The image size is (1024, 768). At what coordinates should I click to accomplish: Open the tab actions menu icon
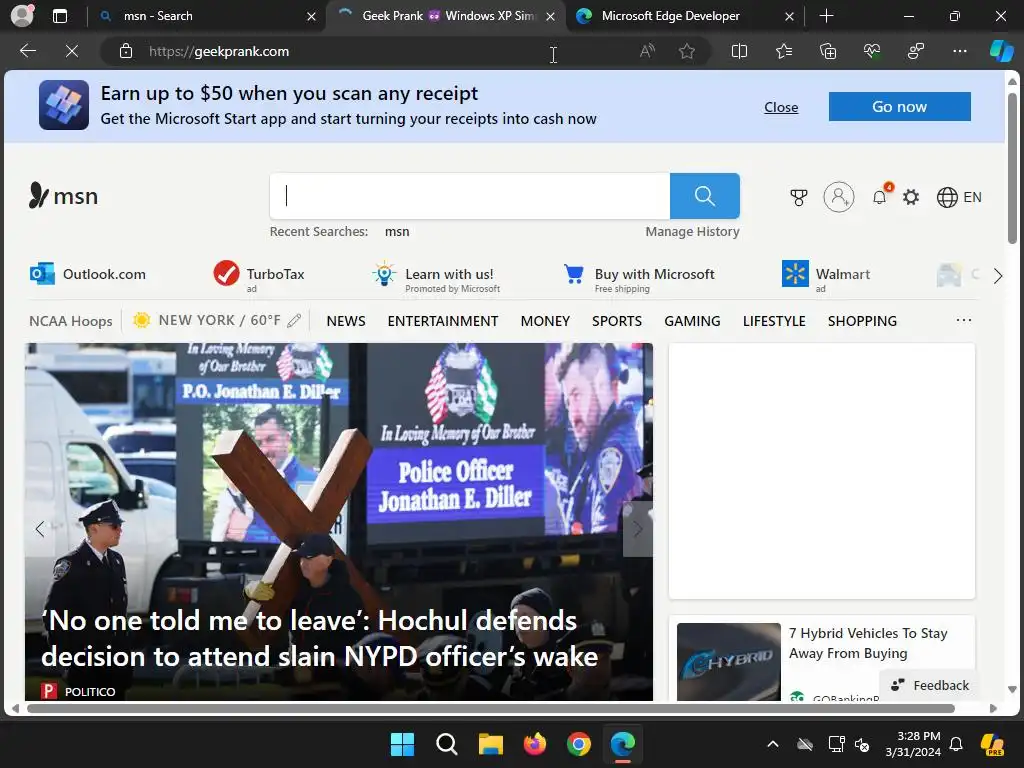(60, 16)
